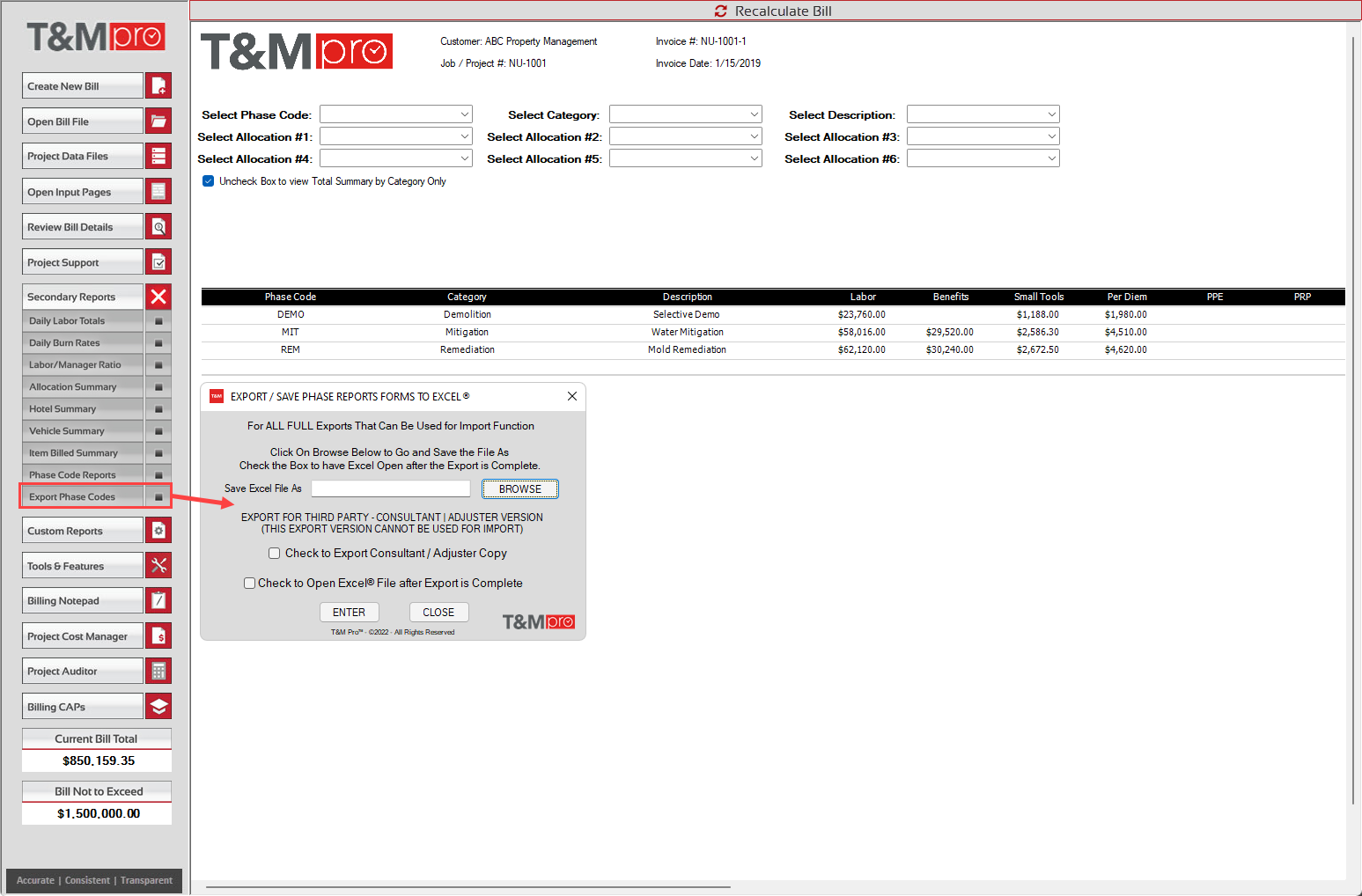Screen dimensions: 1362x896
Task: Click the $62,120.00 labor value
Action: click(862, 349)
